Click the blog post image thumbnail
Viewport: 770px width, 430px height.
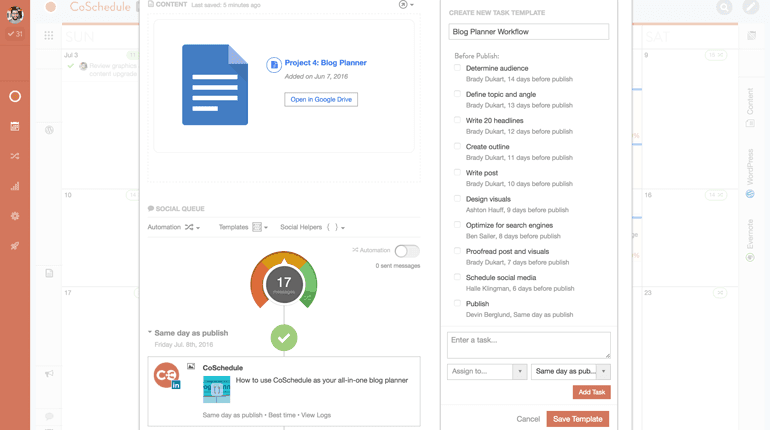click(217, 389)
